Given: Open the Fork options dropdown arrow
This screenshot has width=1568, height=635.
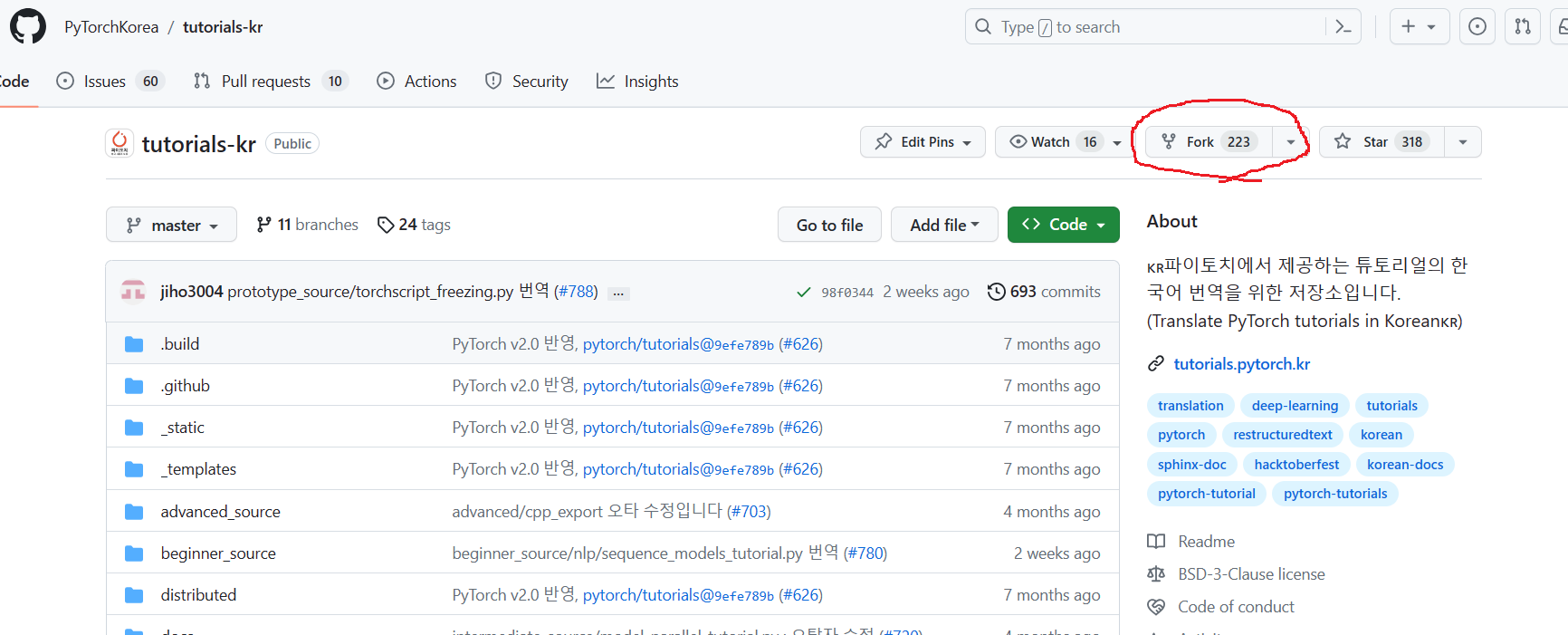Looking at the screenshot, I should click(1291, 142).
